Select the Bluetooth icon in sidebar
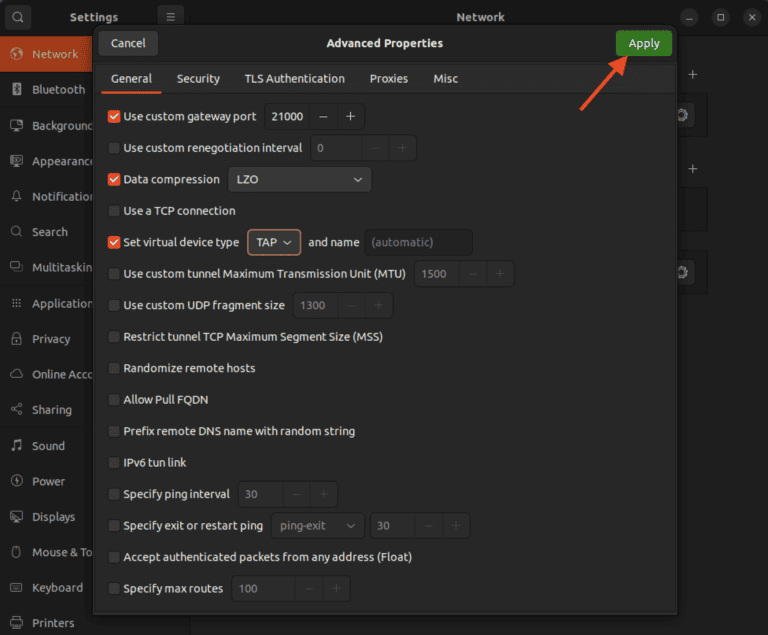The height and width of the screenshot is (635, 768). (x=16, y=89)
